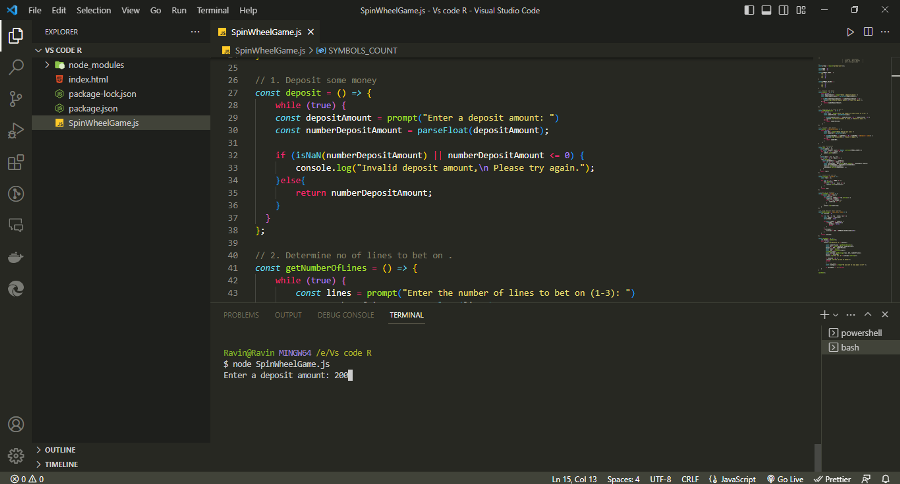Switch to the OUTPUT panel tab
The image size is (900, 484).
coord(288,315)
